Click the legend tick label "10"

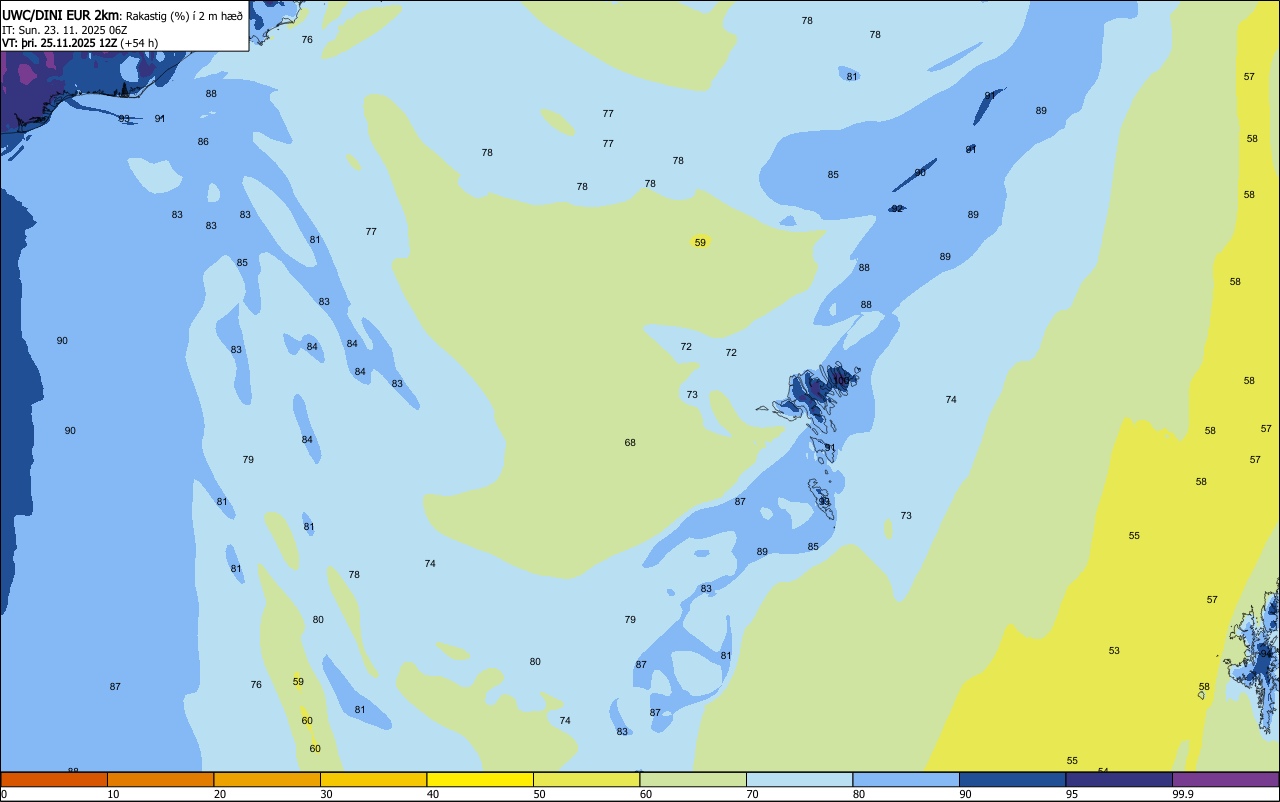113,794
